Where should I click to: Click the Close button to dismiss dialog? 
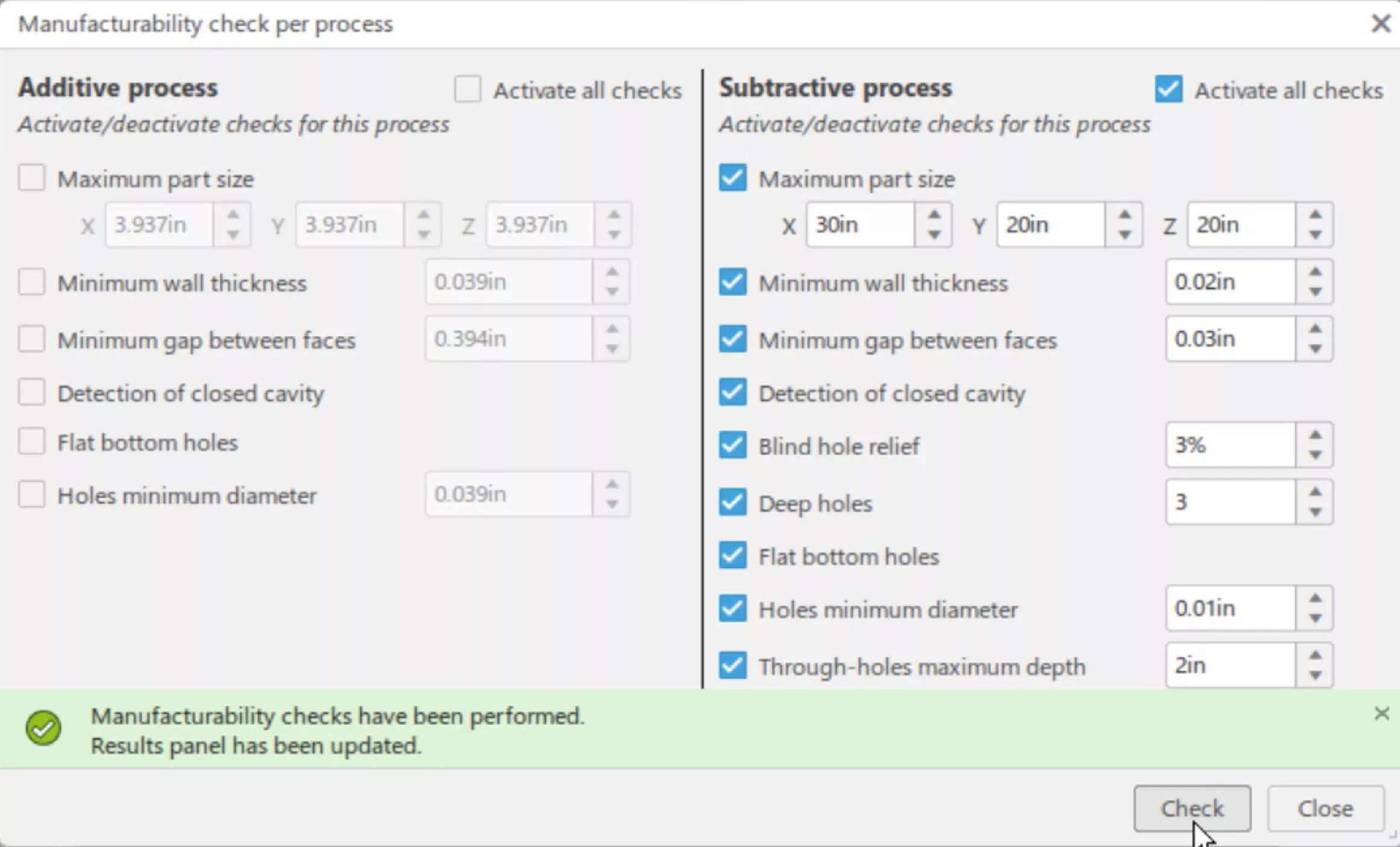pyautogui.click(x=1325, y=808)
